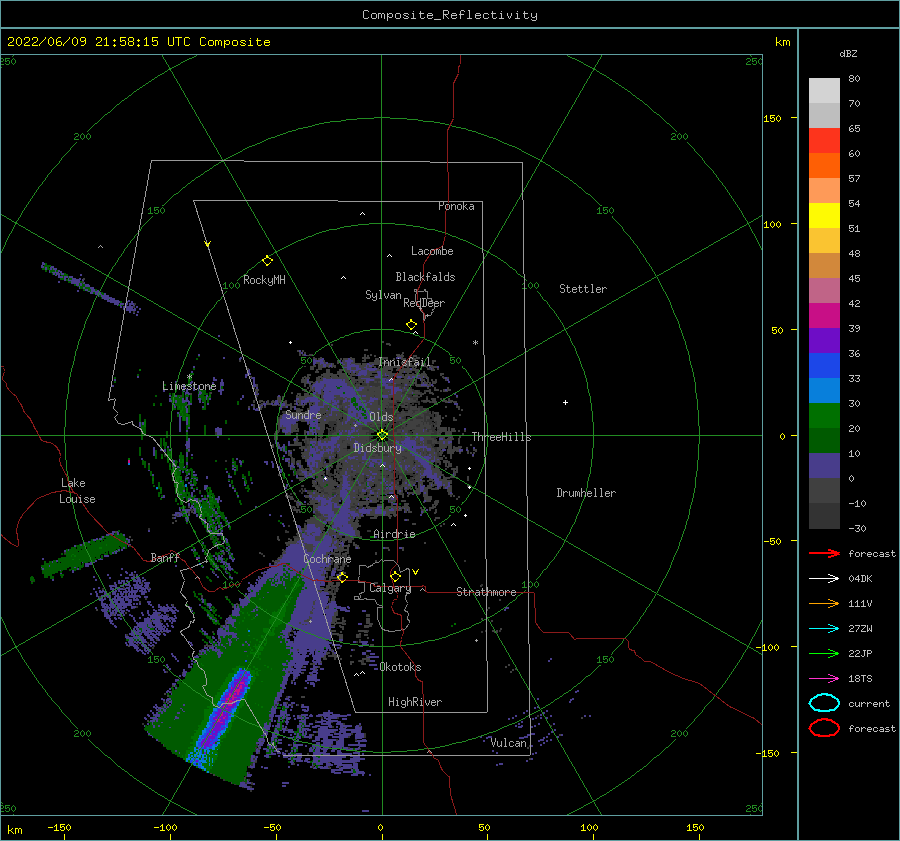Click the Didsbury town label

[x=377, y=448]
